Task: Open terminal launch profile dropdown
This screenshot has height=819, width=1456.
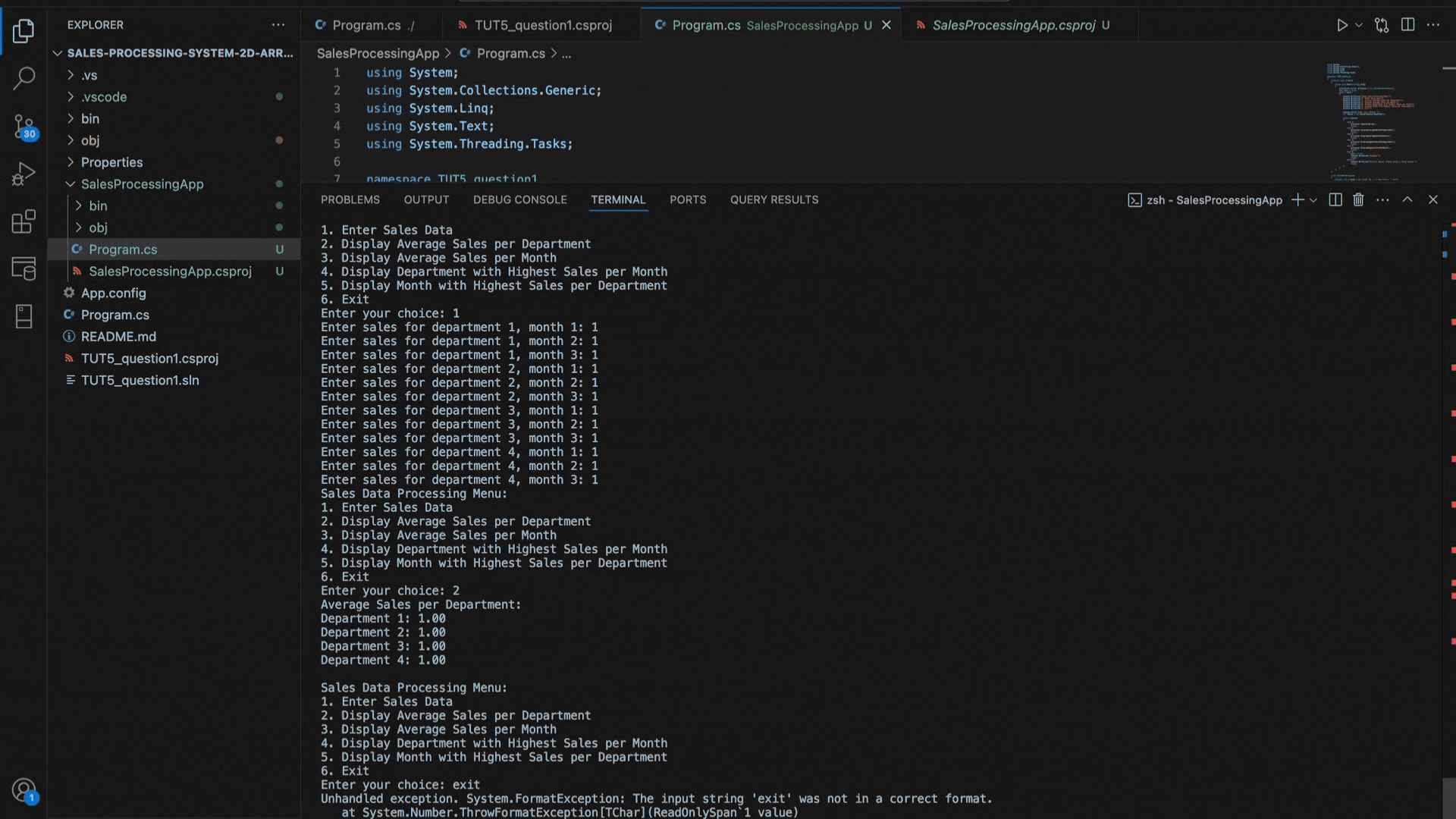Action: (1313, 199)
